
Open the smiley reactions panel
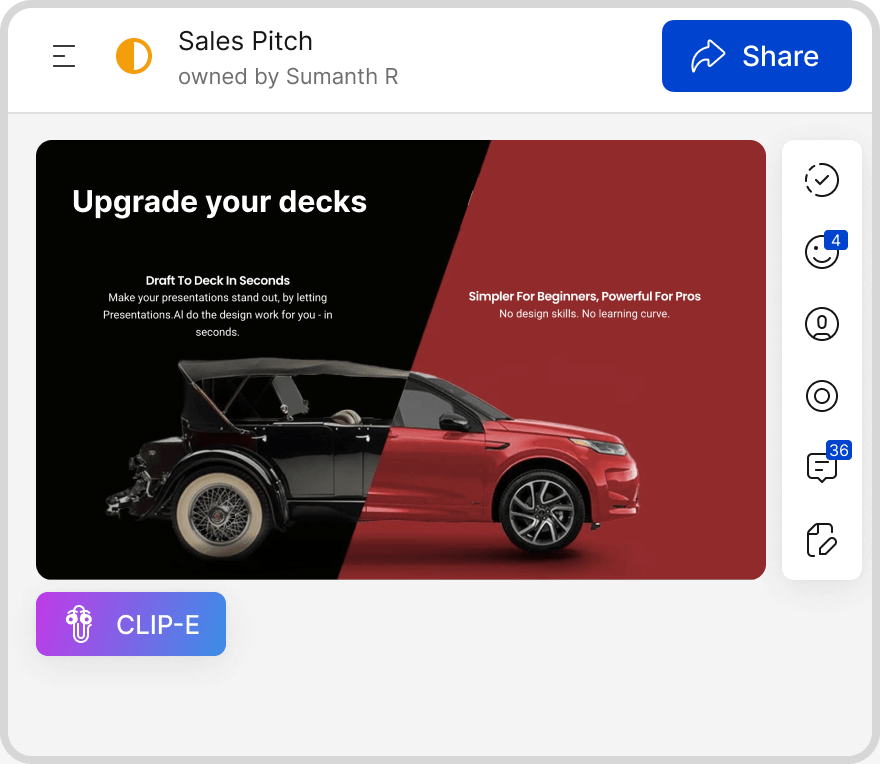click(x=820, y=254)
